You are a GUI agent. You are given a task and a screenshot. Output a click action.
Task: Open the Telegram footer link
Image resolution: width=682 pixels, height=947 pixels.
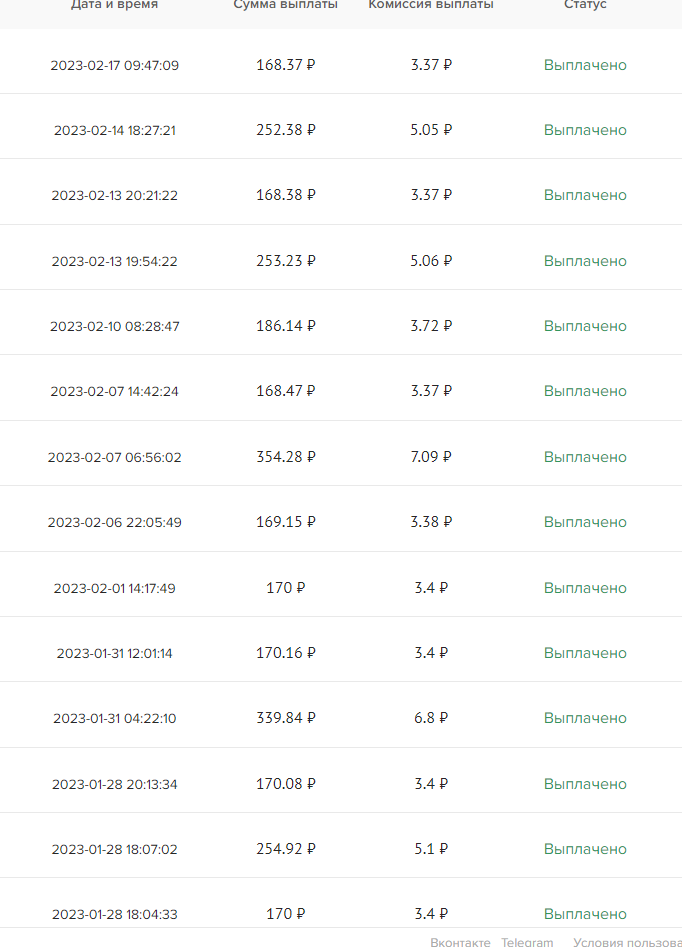point(527,942)
